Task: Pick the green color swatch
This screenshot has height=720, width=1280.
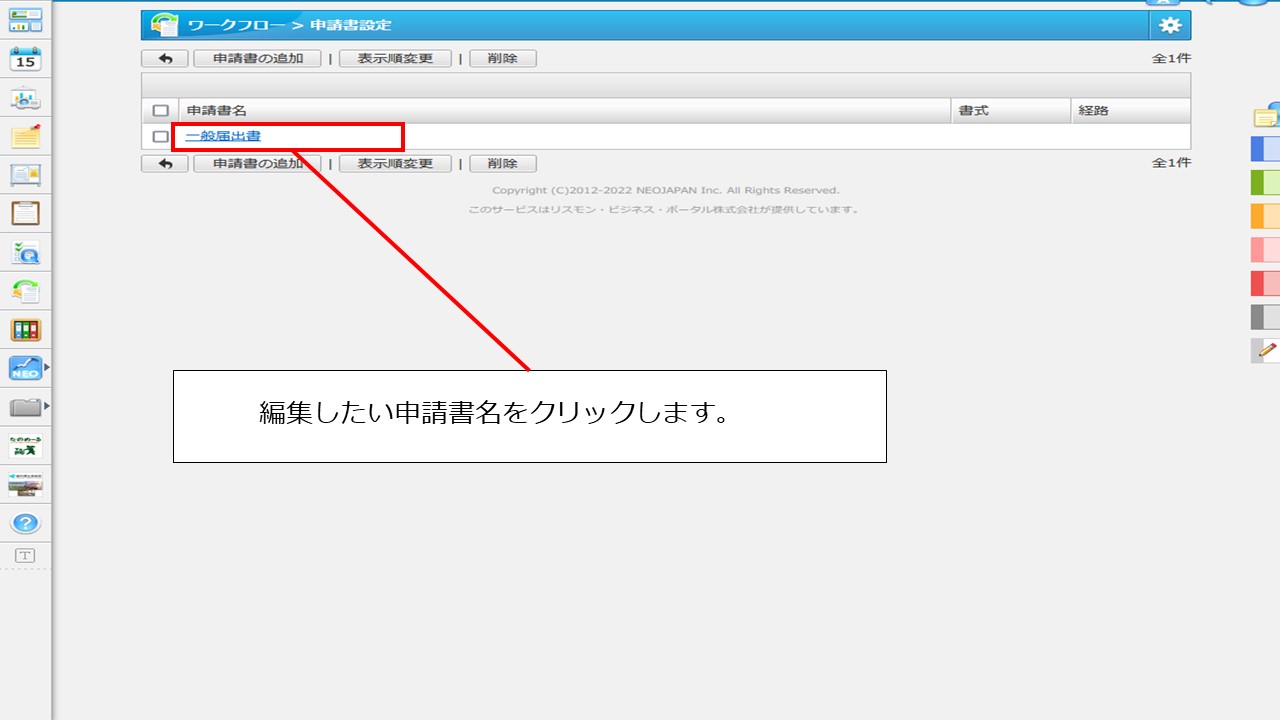Action: (x=1265, y=183)
